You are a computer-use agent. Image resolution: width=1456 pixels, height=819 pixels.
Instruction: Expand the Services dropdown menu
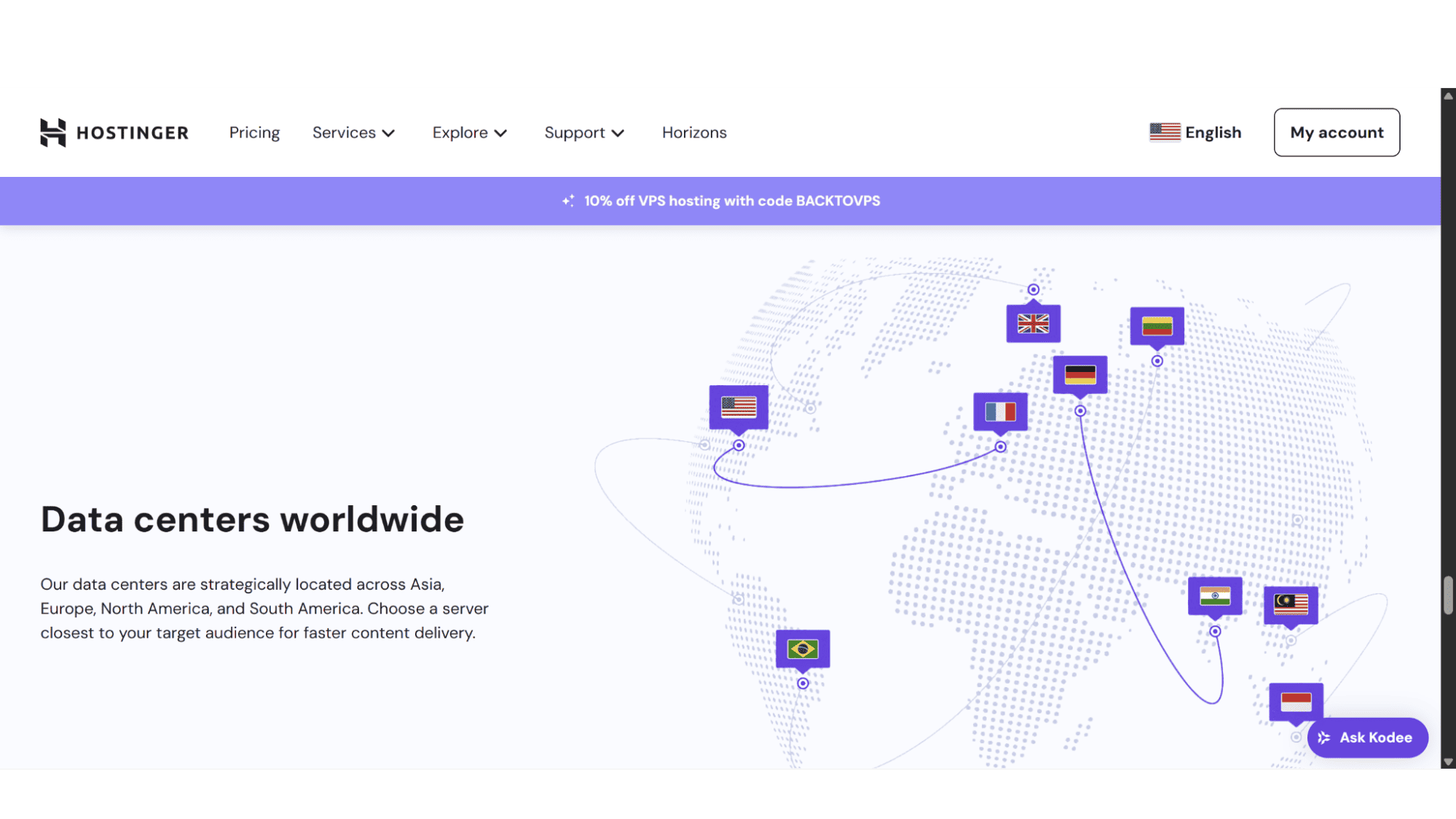point(353,132)
